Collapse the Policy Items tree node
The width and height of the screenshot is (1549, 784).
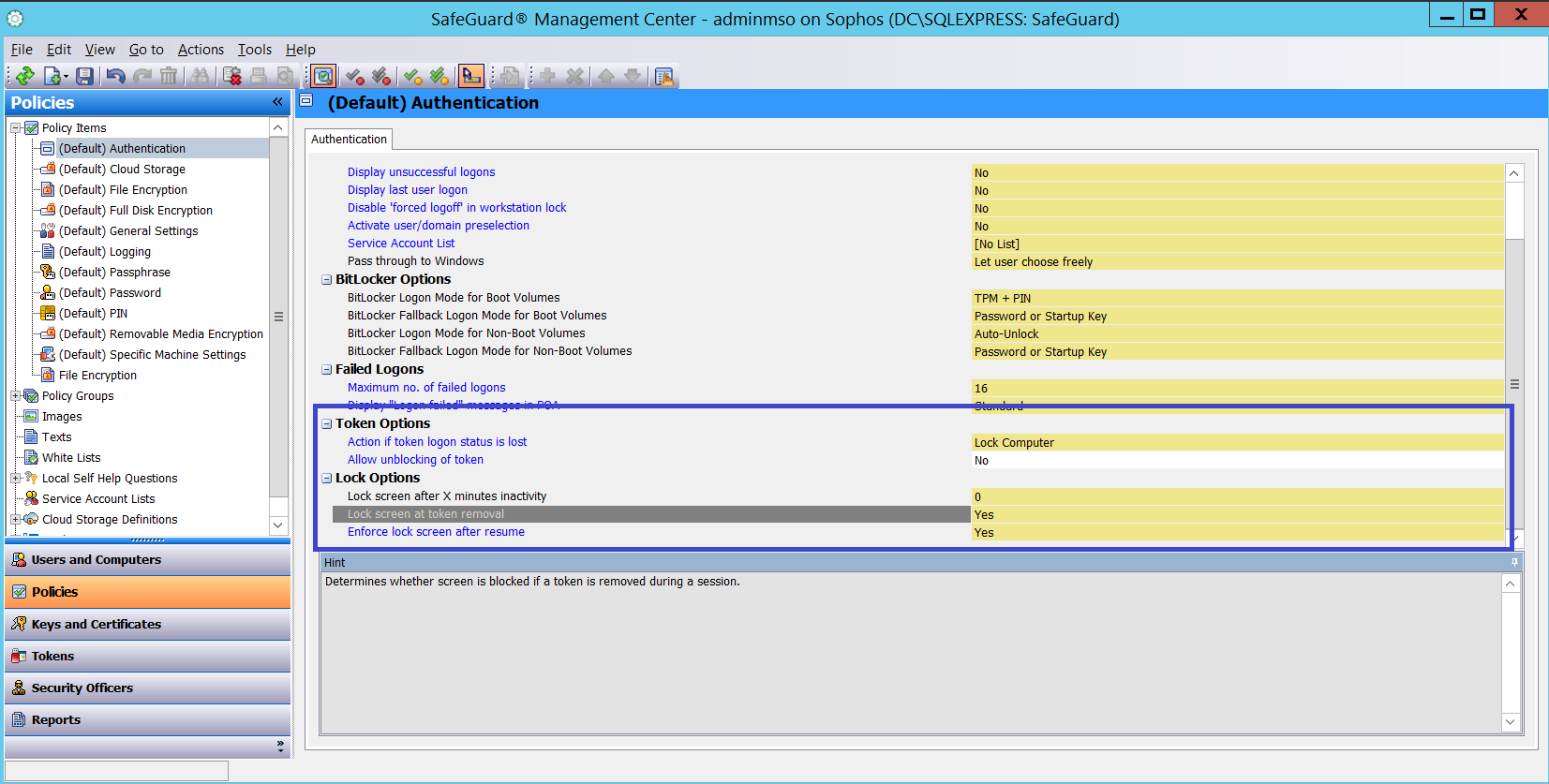pyautogui.click(x=15, y=128)
